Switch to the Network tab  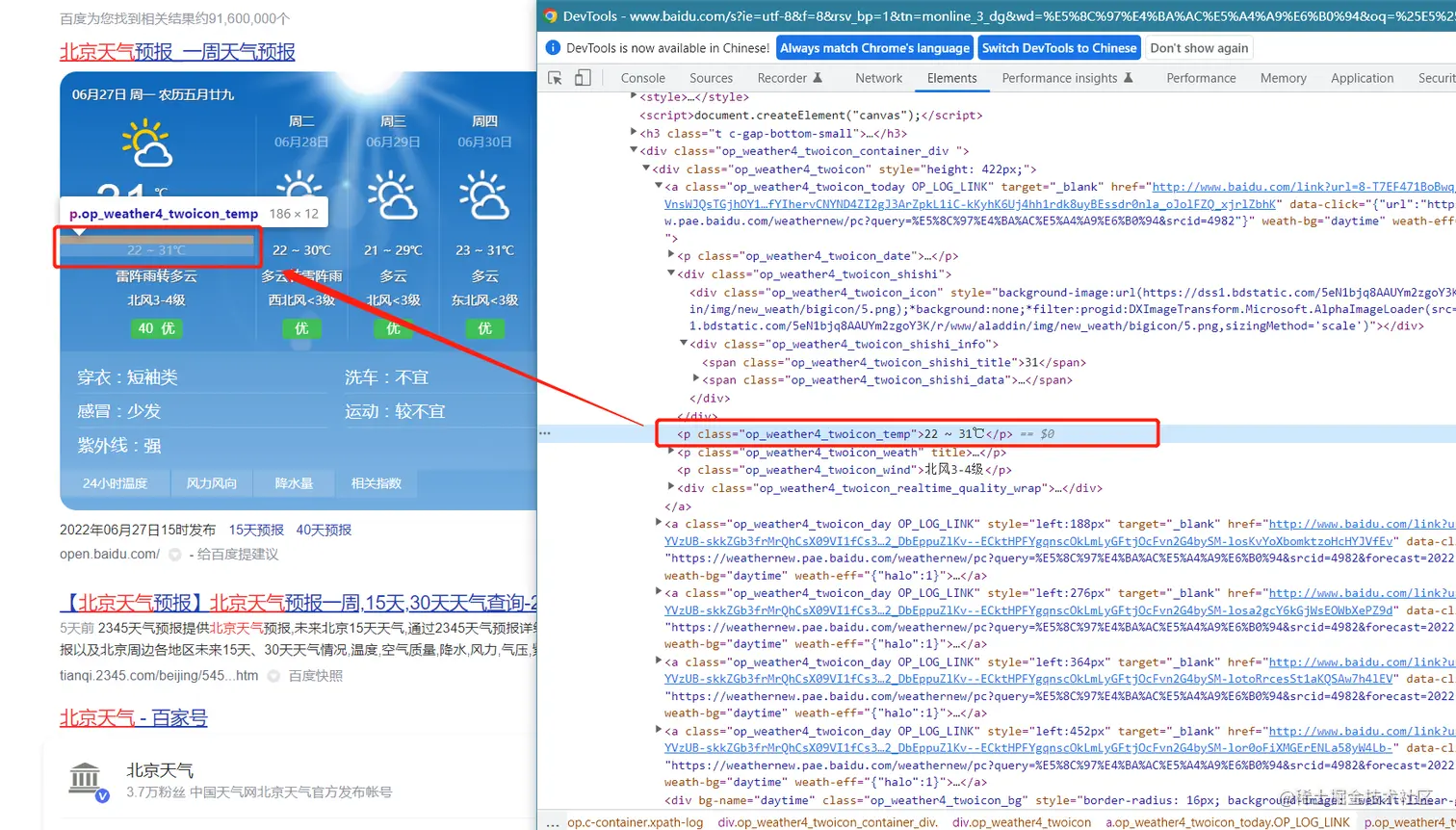click(879, 78)
